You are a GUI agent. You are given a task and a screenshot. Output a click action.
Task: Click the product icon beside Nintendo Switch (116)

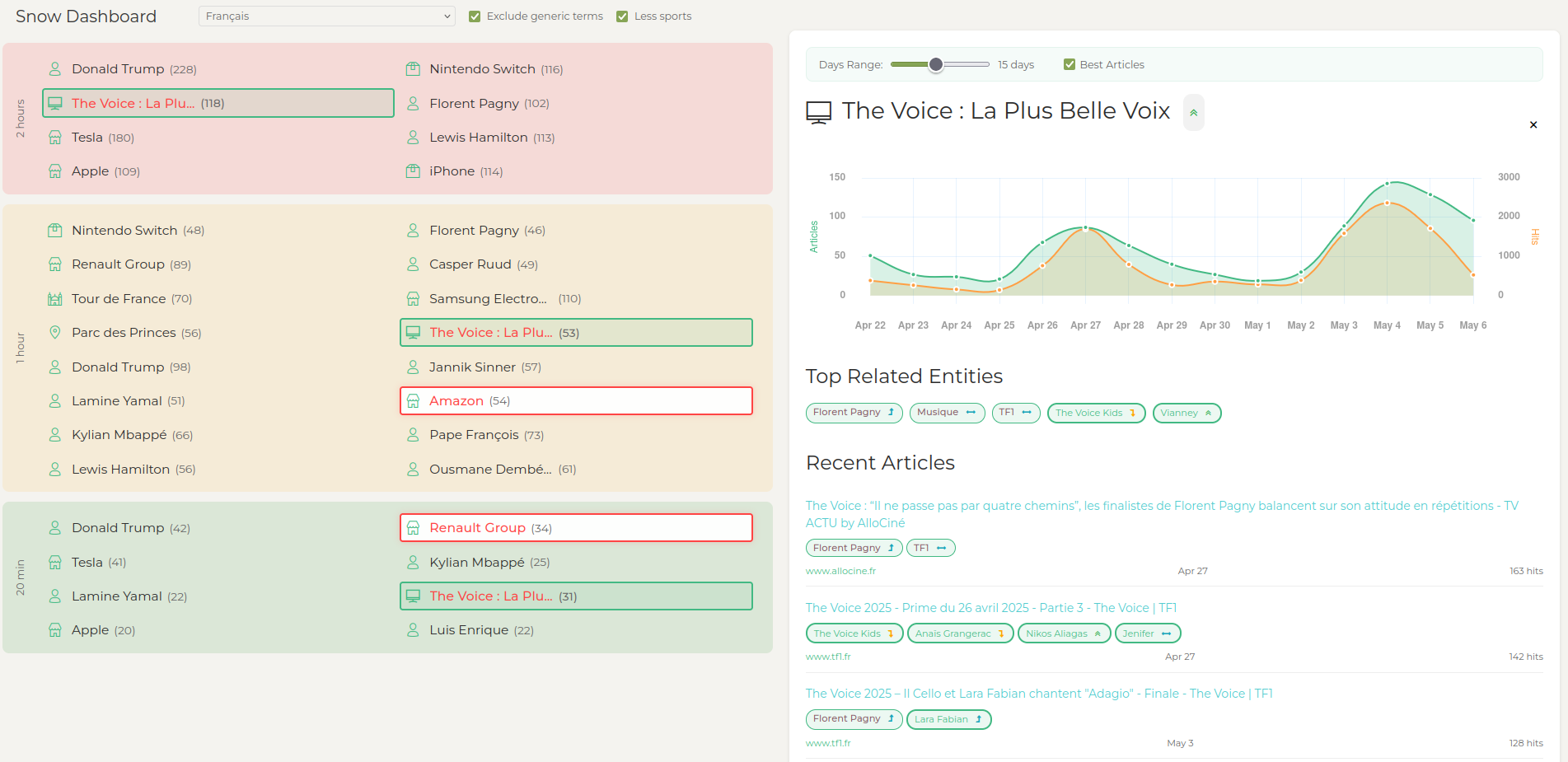coord(413,69)
